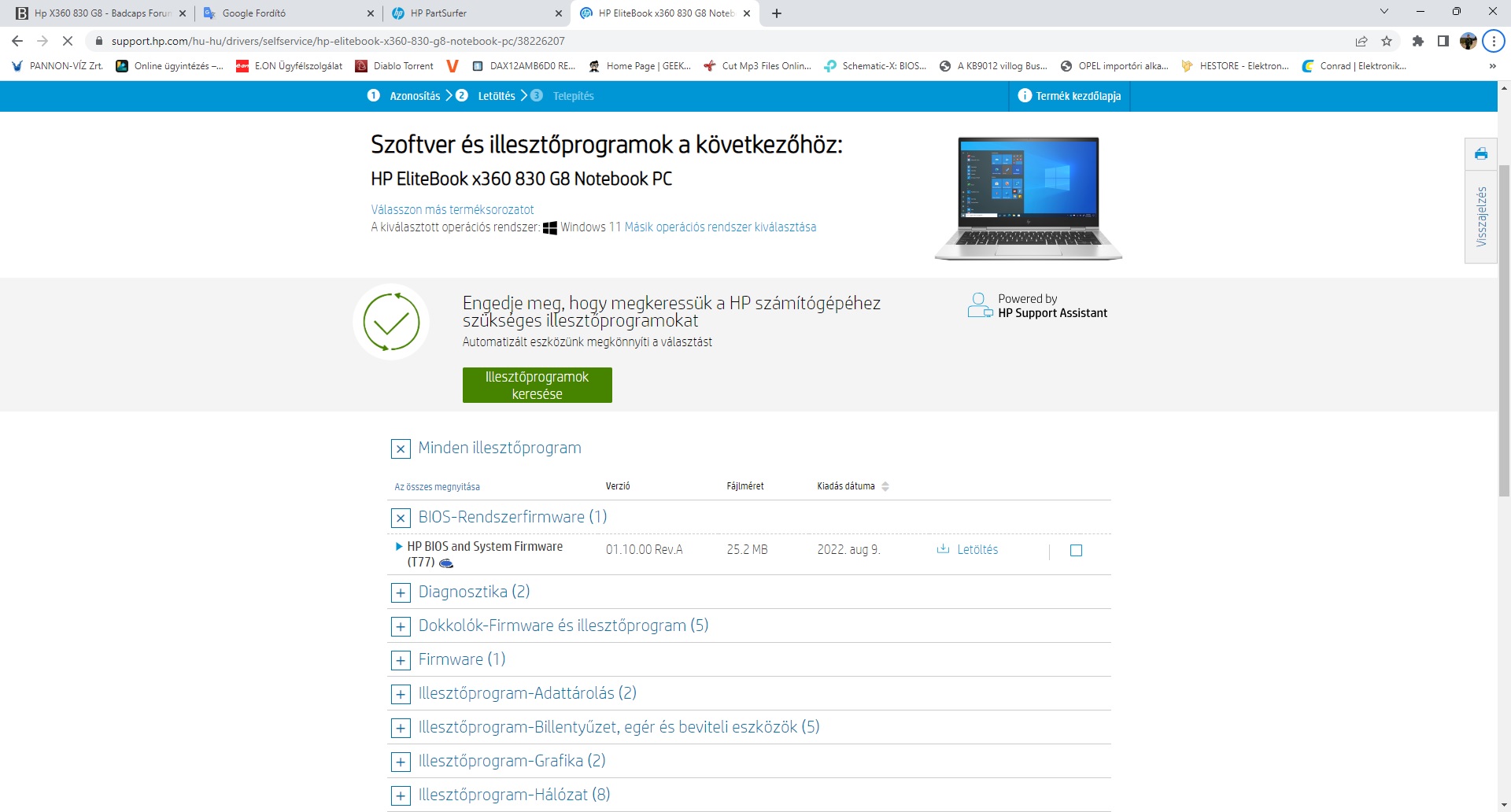Show hidden bookmarks with double chevron

click(1493, 66)
